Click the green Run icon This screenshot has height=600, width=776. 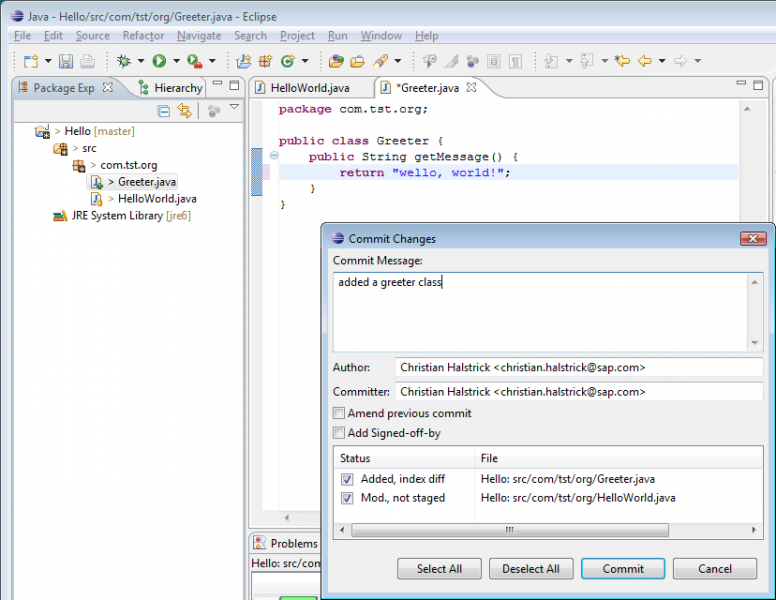pos(159,61)
